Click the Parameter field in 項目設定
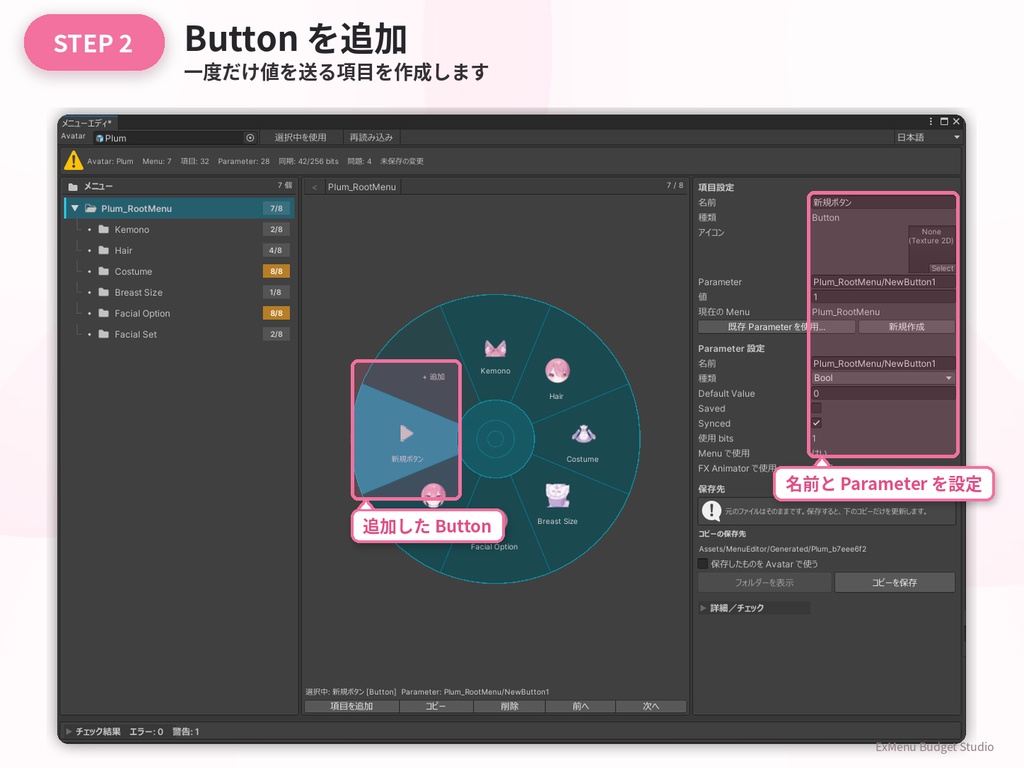The height and width of the screenshot is (768, 1024). [883, 282]
